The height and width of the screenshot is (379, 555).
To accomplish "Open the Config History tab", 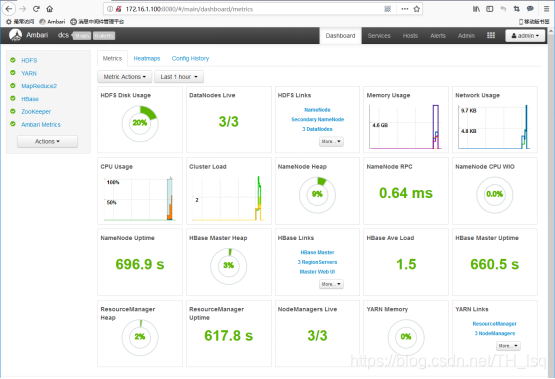I will pyautogui.click(x=190, y=58).
